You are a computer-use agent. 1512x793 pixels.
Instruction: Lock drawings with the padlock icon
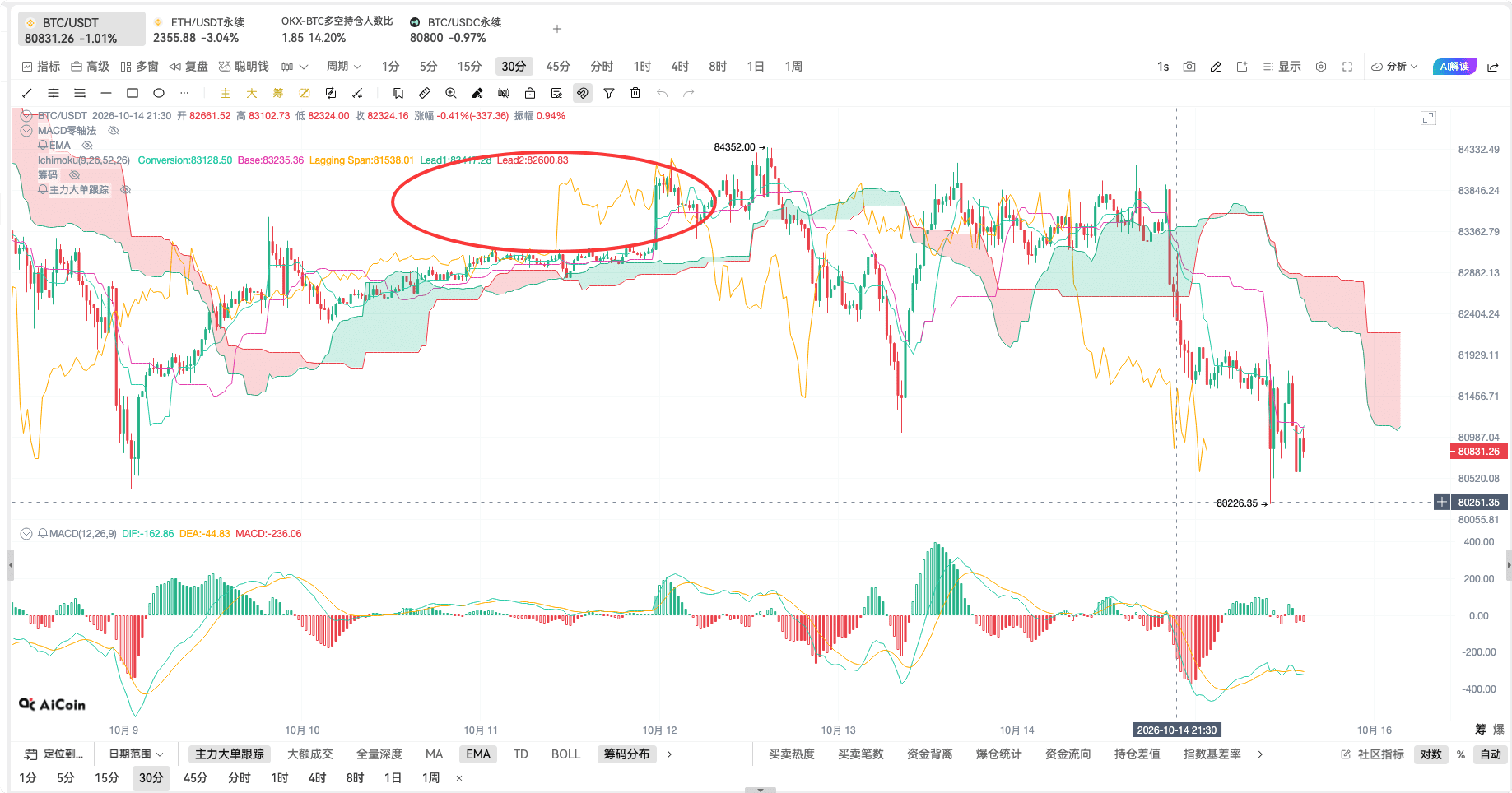530,93
